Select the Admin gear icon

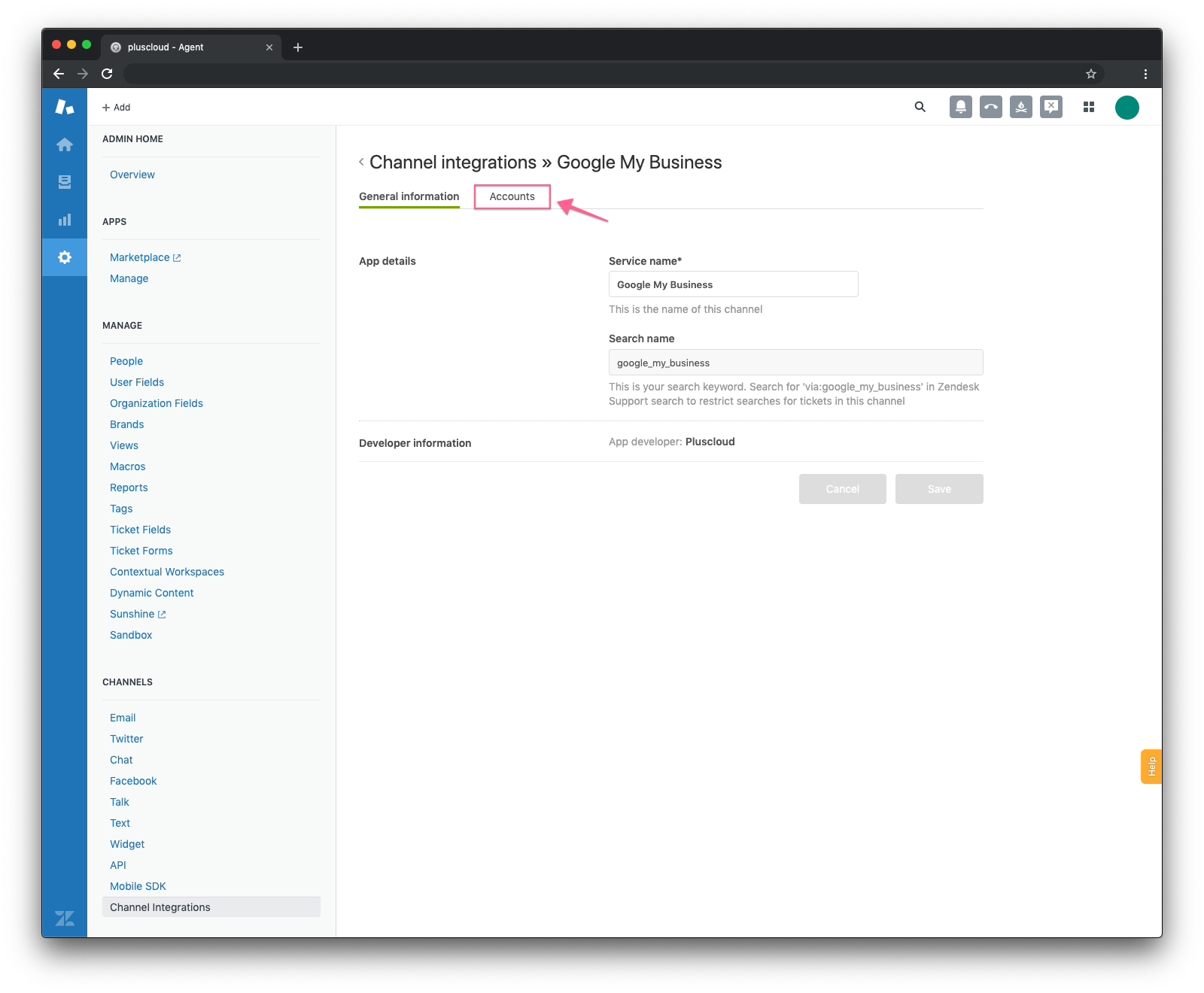(65, 257)
